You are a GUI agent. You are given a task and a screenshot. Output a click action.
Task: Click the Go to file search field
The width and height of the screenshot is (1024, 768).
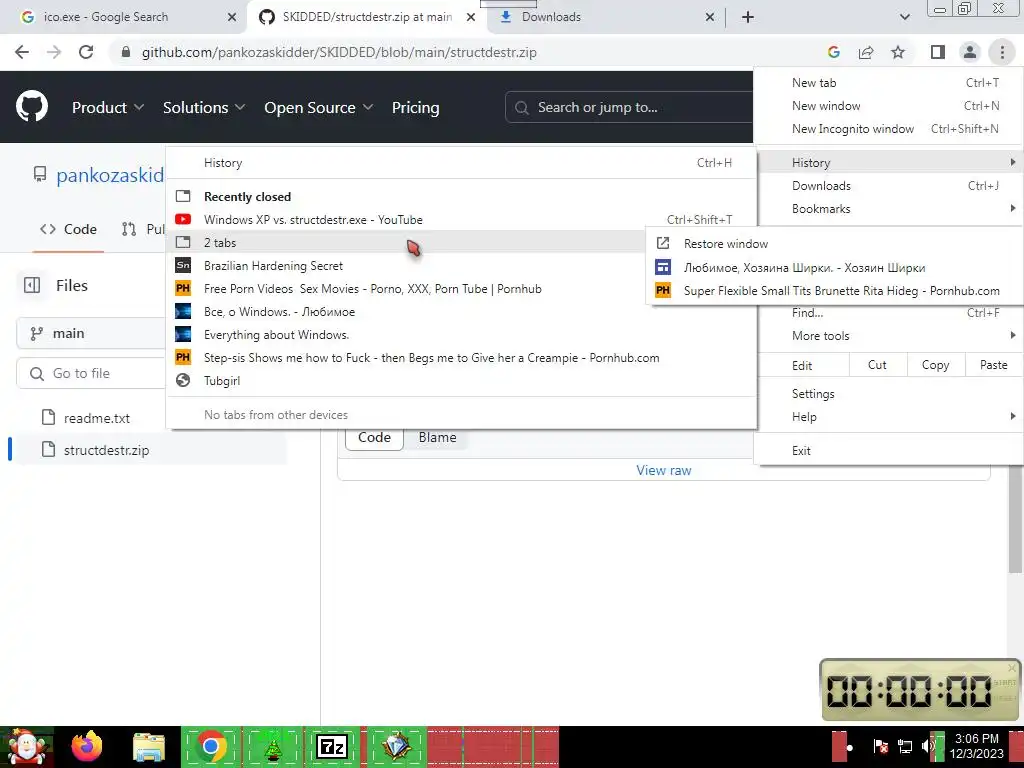[91, 374]
